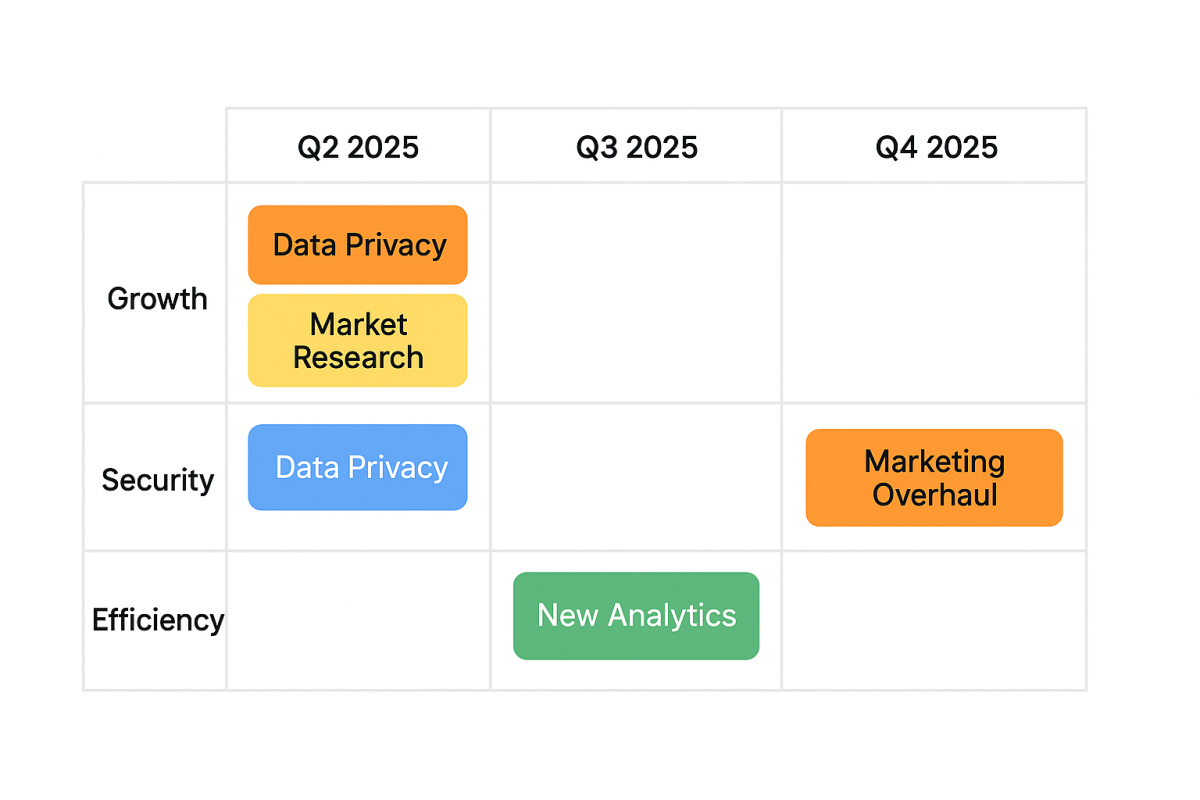This screenshot has height=800, width=1200.
Task: Select the Q3 2025 column header
Action: click(x=636, y=146)
